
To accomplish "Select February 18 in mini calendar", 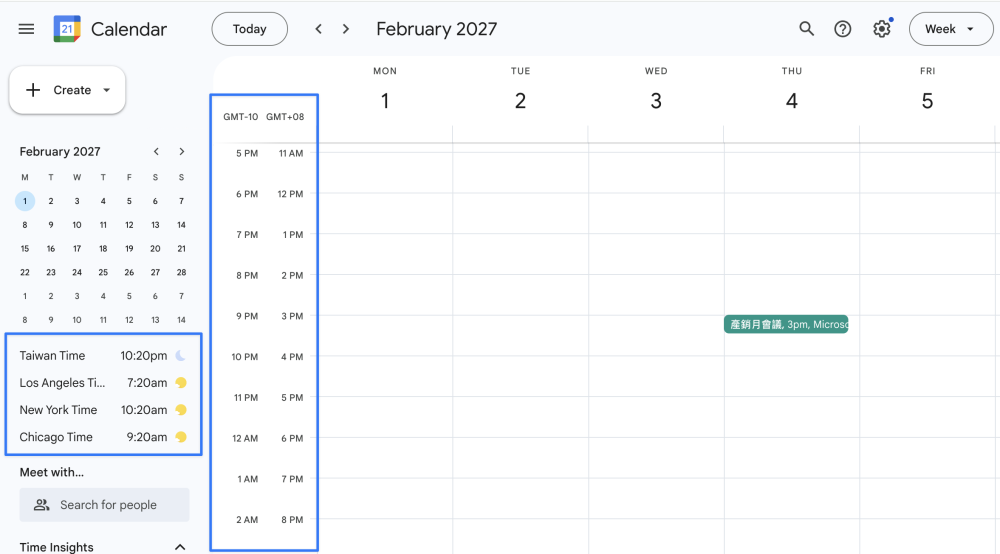I will pos(103,249).
